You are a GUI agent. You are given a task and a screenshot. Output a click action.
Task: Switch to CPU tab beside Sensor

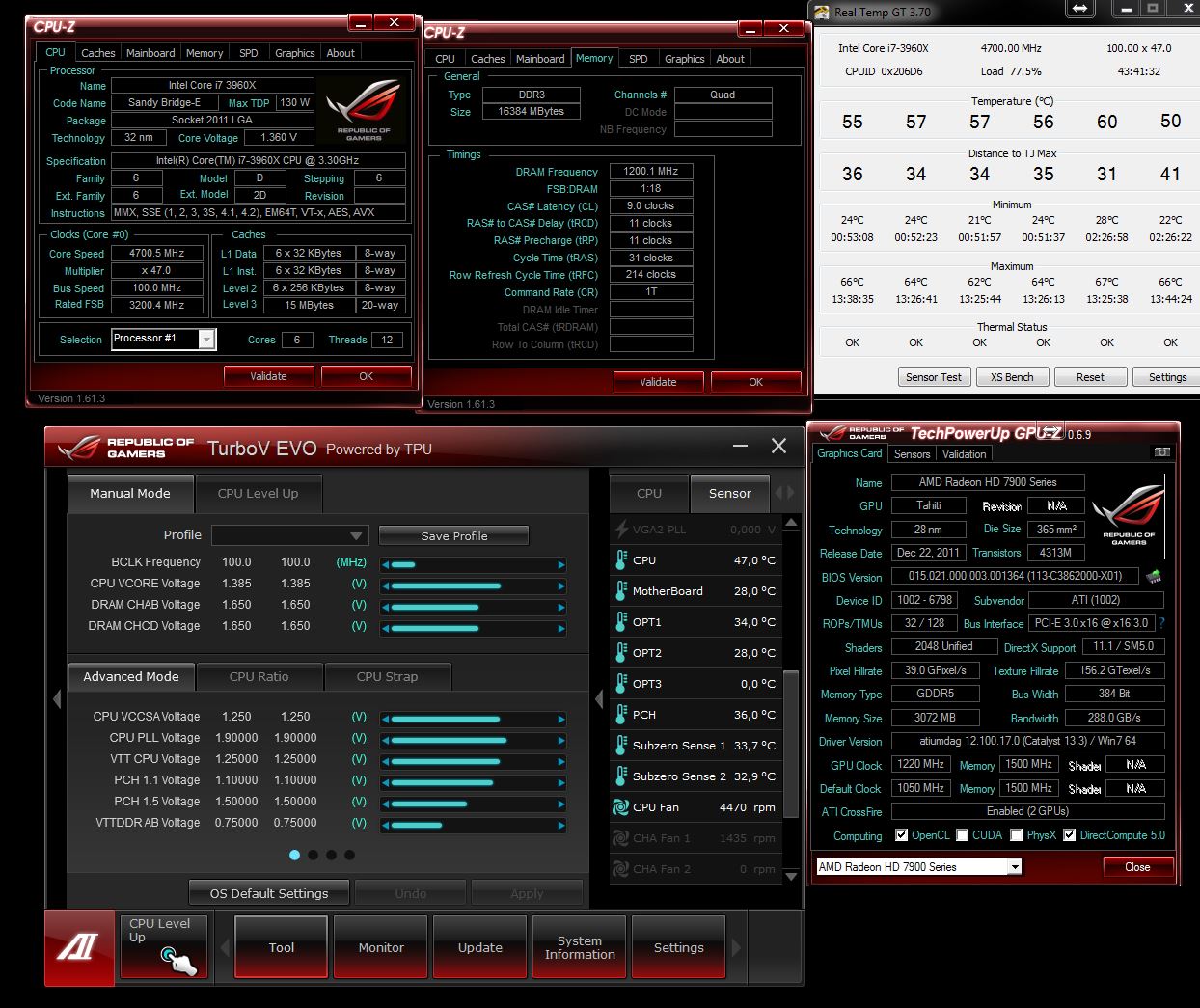click(x=649, y=494)
